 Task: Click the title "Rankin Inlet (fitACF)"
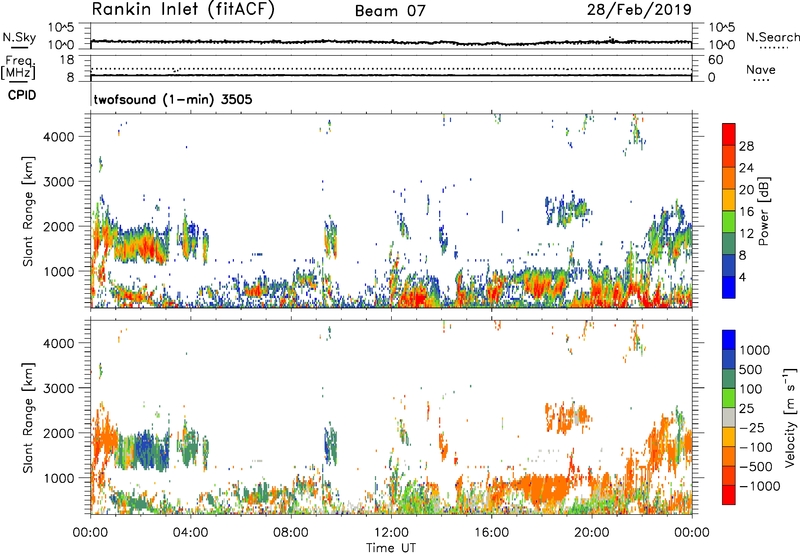[183, 10]
